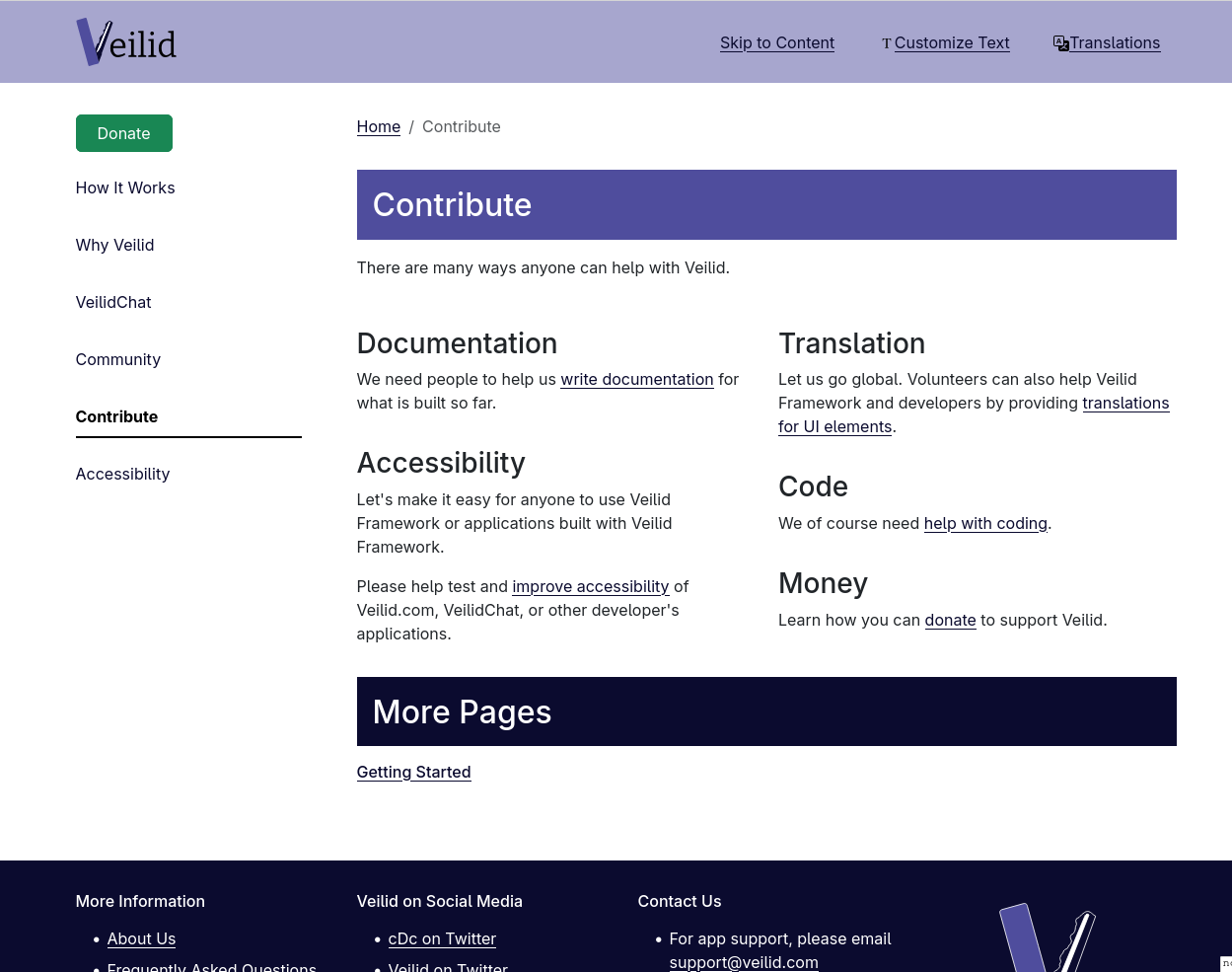This screenshot has height=972, width=1232.
Task: Follow the help with coding link
Action: pyautogui.click(x=984, y=523)
